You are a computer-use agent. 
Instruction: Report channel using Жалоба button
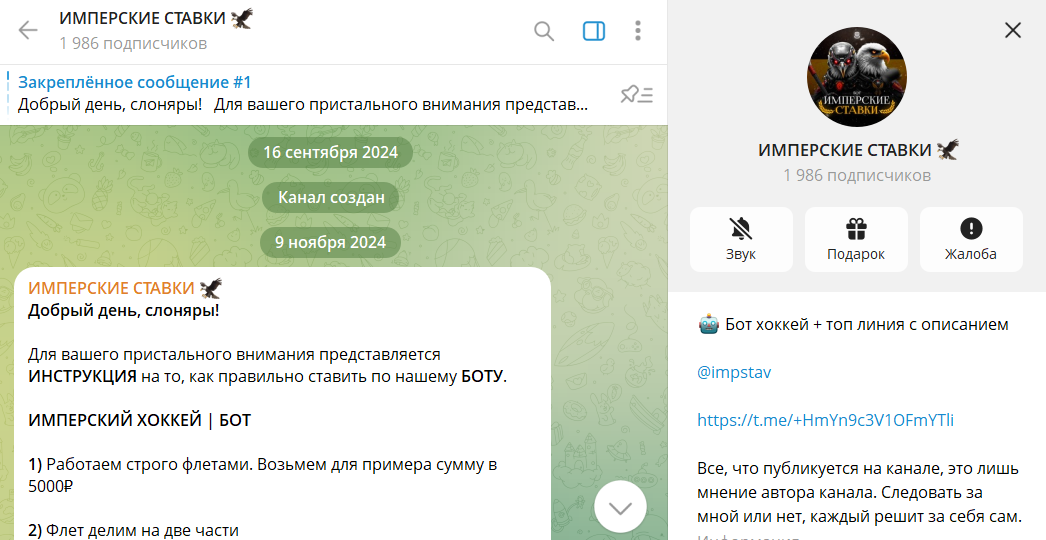click(971, 240)
